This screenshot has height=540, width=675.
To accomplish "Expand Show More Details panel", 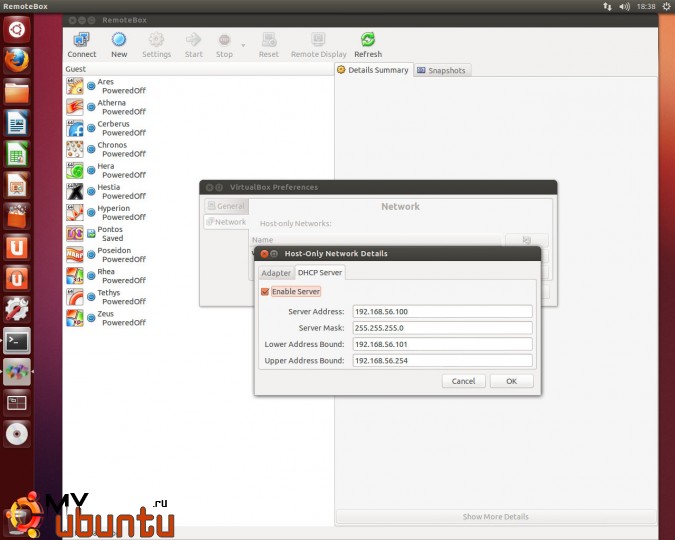I will pyautogui.click(x=495, y=517).
